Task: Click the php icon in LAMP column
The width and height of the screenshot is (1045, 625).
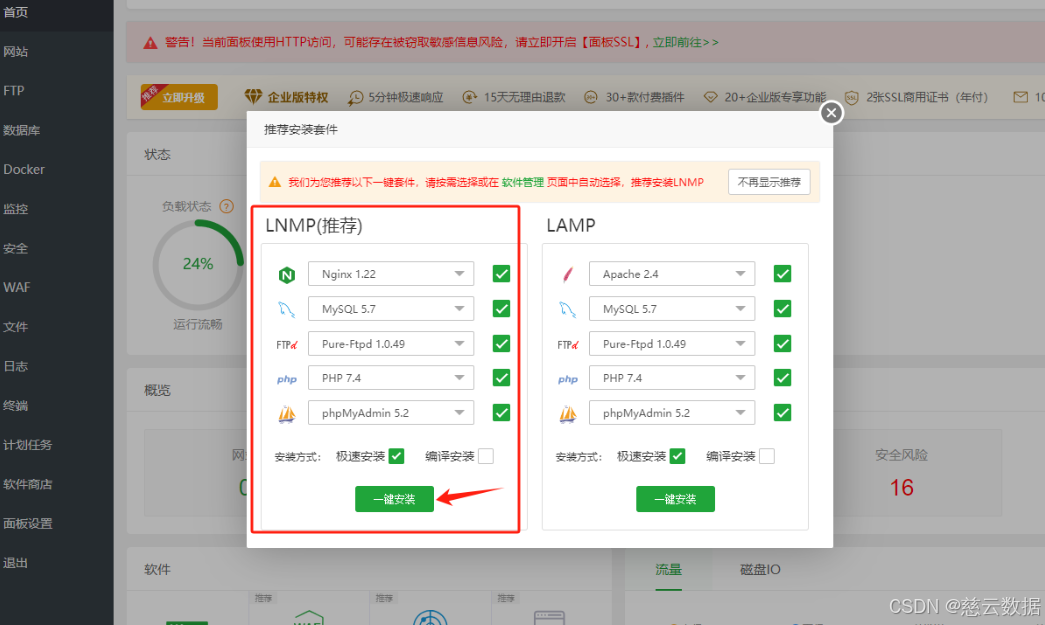Action: pos(568,379)
